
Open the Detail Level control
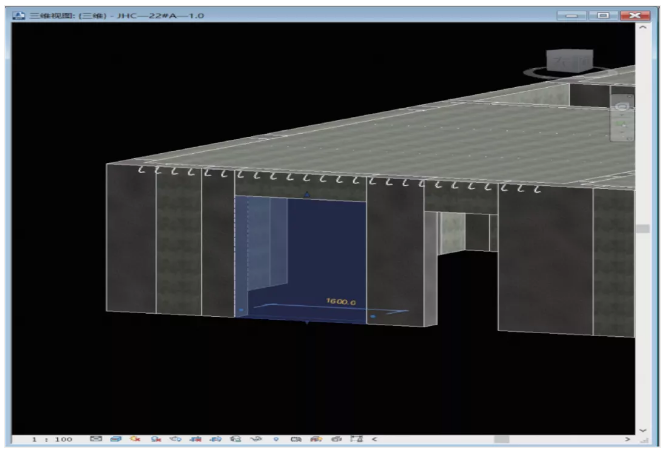(96, 439)
